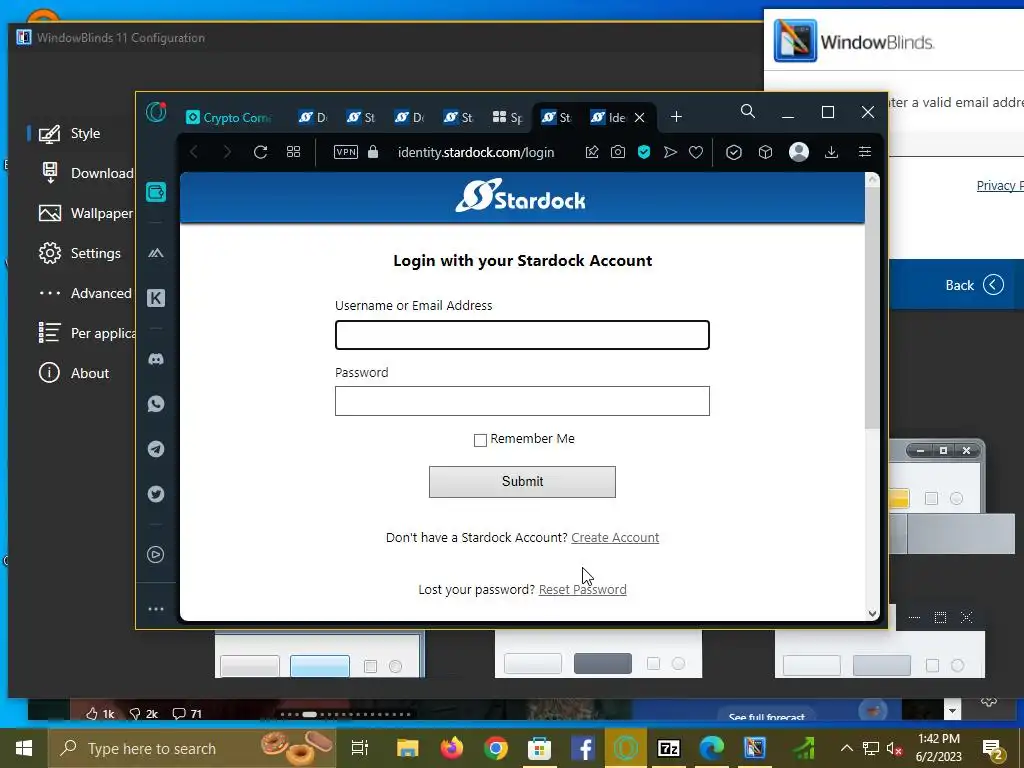The width and height of the screenshot is (1024, 768).
Task: Launch Google Chrome from the taskbar
Action: pos(496,748)
